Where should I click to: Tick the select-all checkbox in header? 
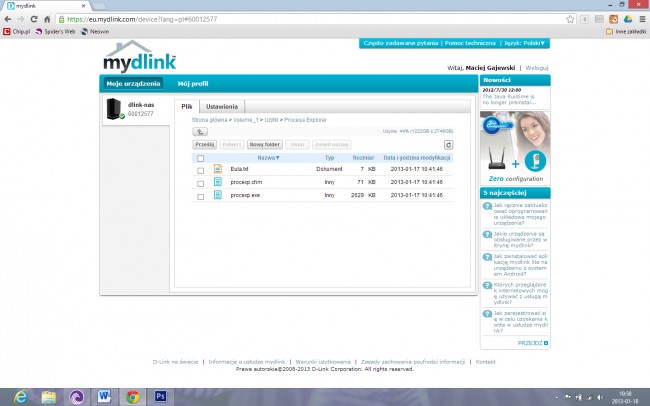201,158
